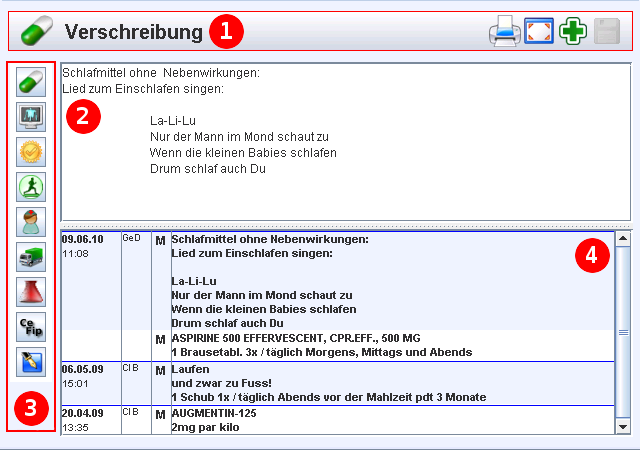
Task: Click 'und zwar zu Fuss!' line
Action: tap(222, 383)
